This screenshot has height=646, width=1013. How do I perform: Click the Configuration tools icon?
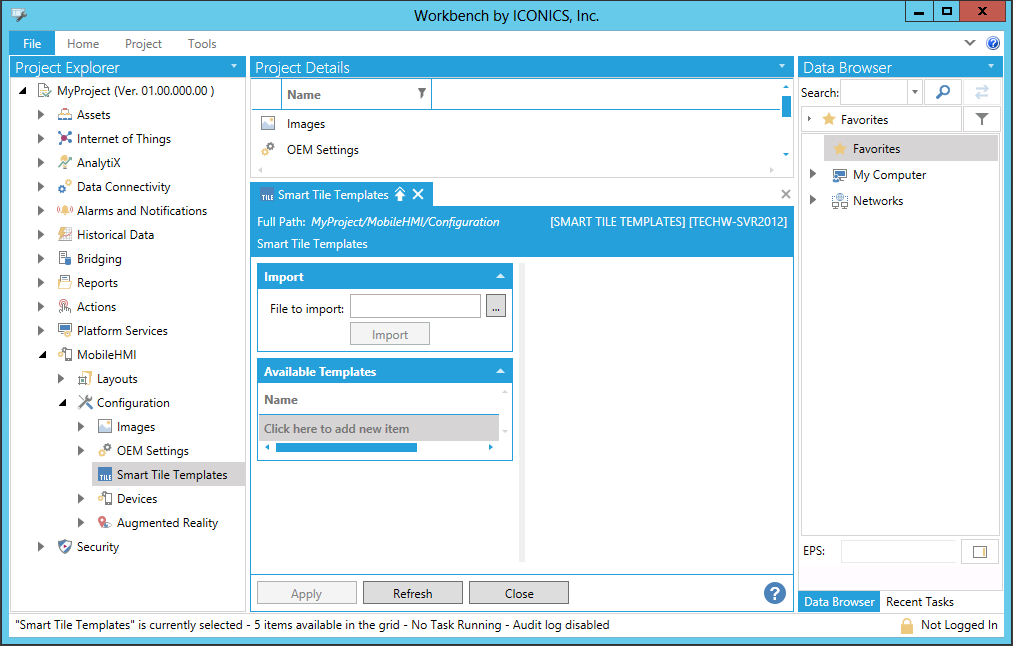coord(85,402)
